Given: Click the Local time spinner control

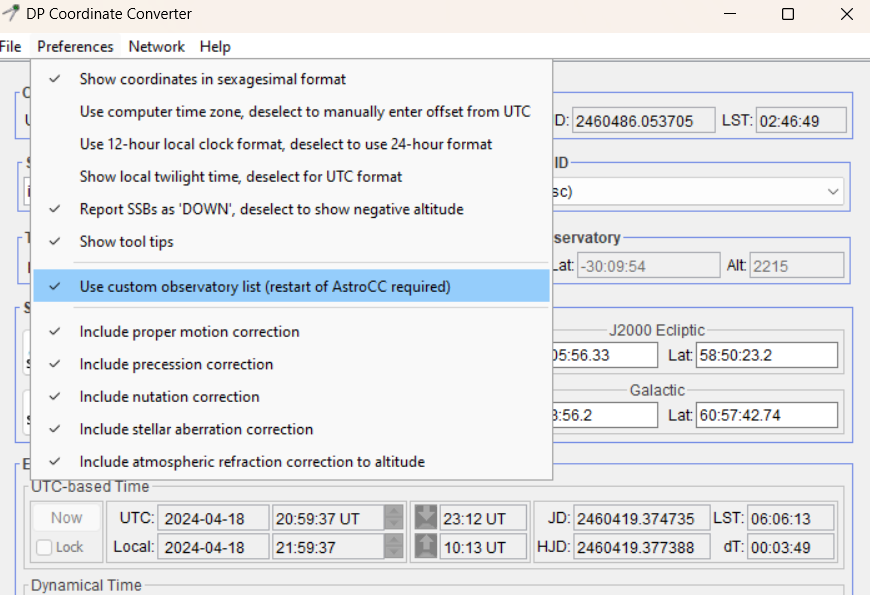Looking at the screenshot, I should point(395,547).
